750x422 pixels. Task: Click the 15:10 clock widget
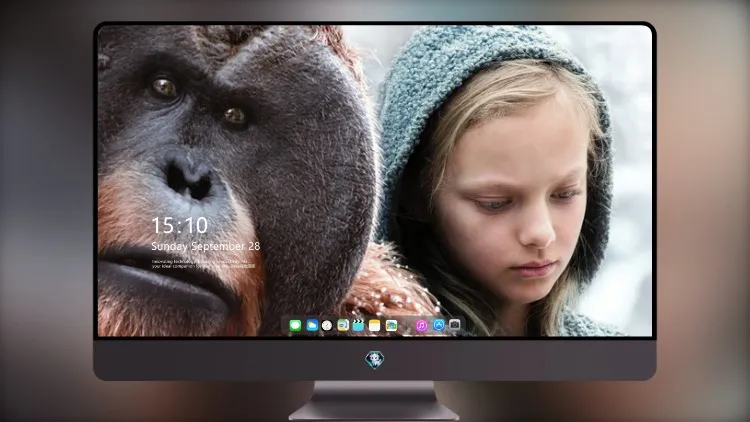180,225
